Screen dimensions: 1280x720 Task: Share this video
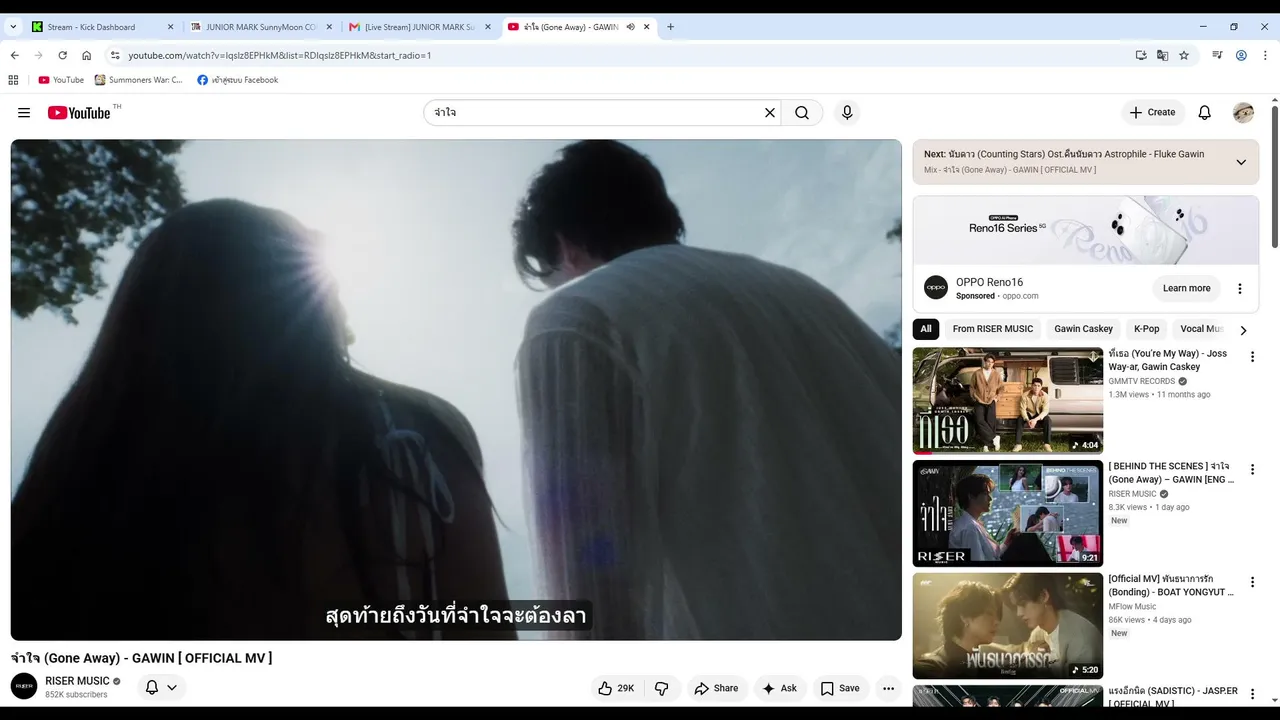(x=716, y=688)
